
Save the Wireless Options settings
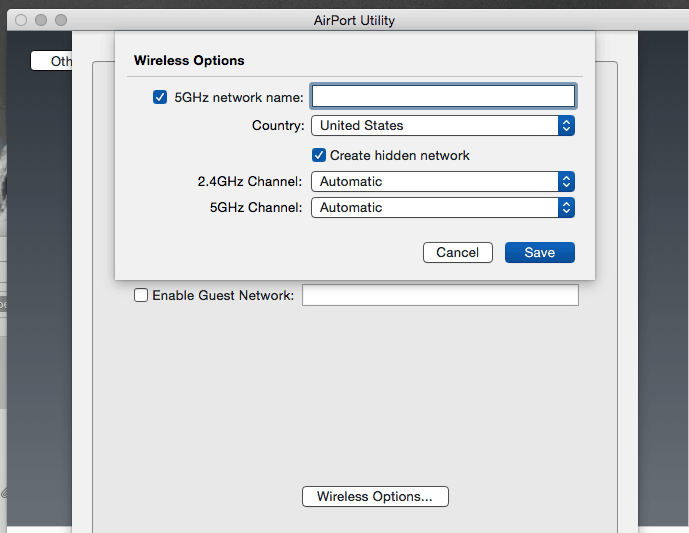pos(540,253)
